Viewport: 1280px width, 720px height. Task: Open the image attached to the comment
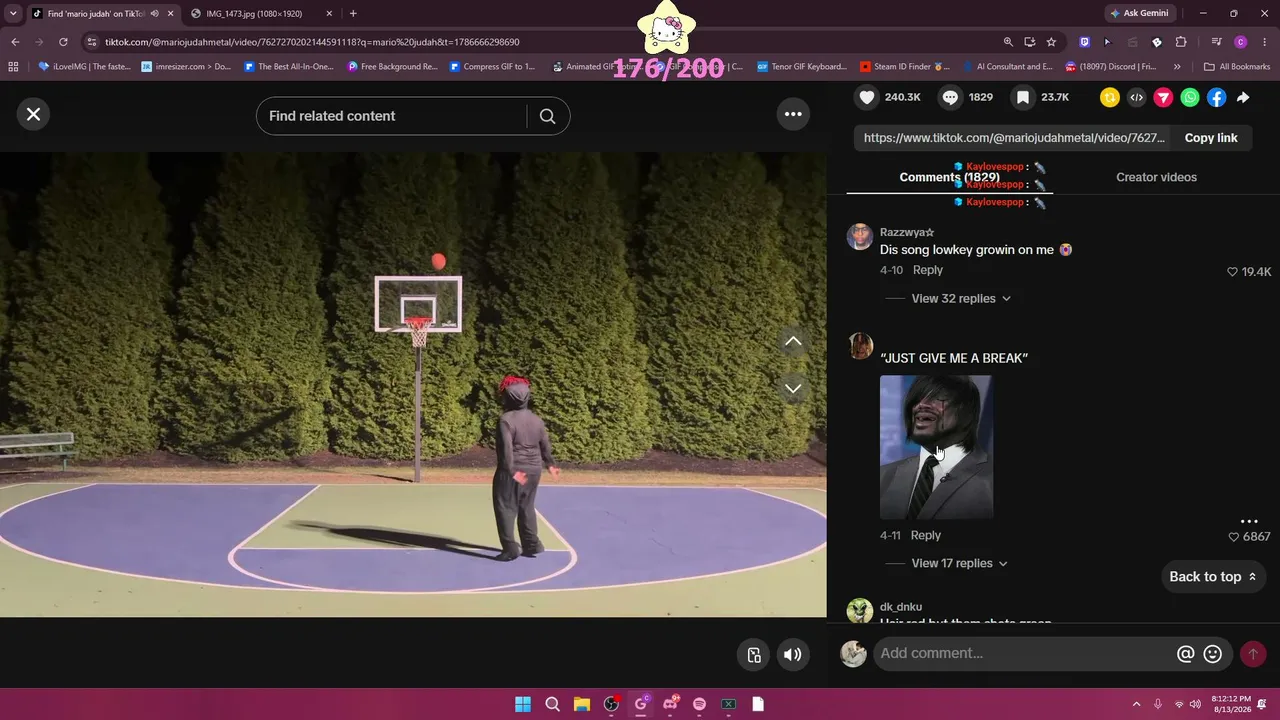pos(936,447)
